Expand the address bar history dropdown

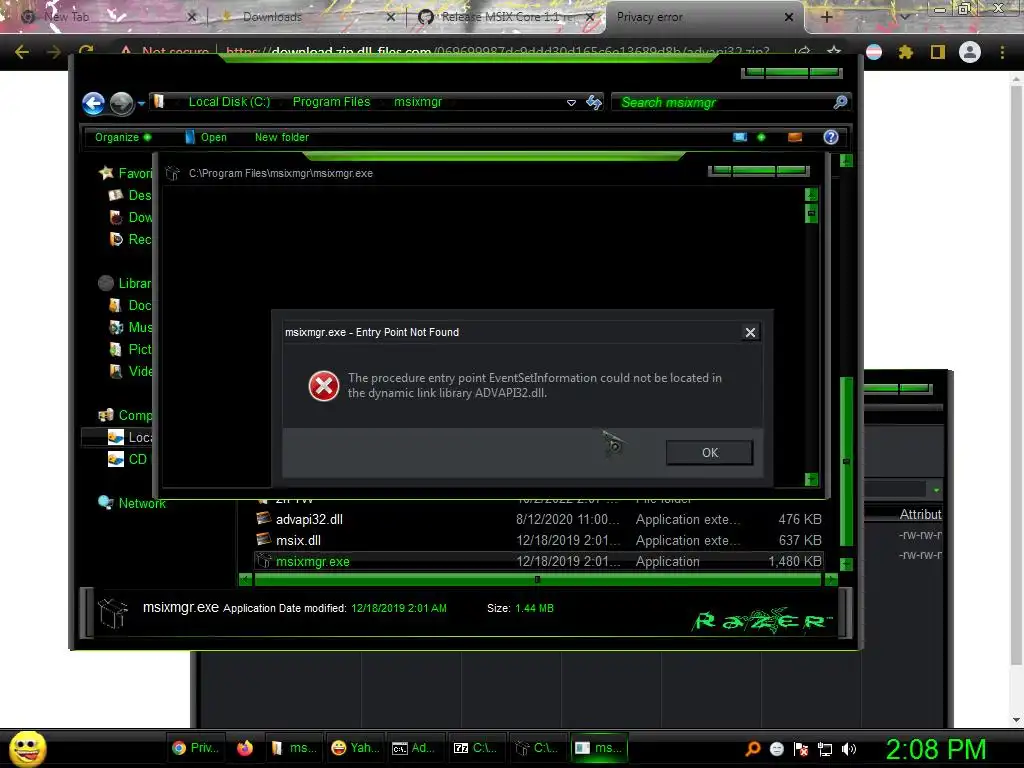pyautogui.click(x=571, y=103)
